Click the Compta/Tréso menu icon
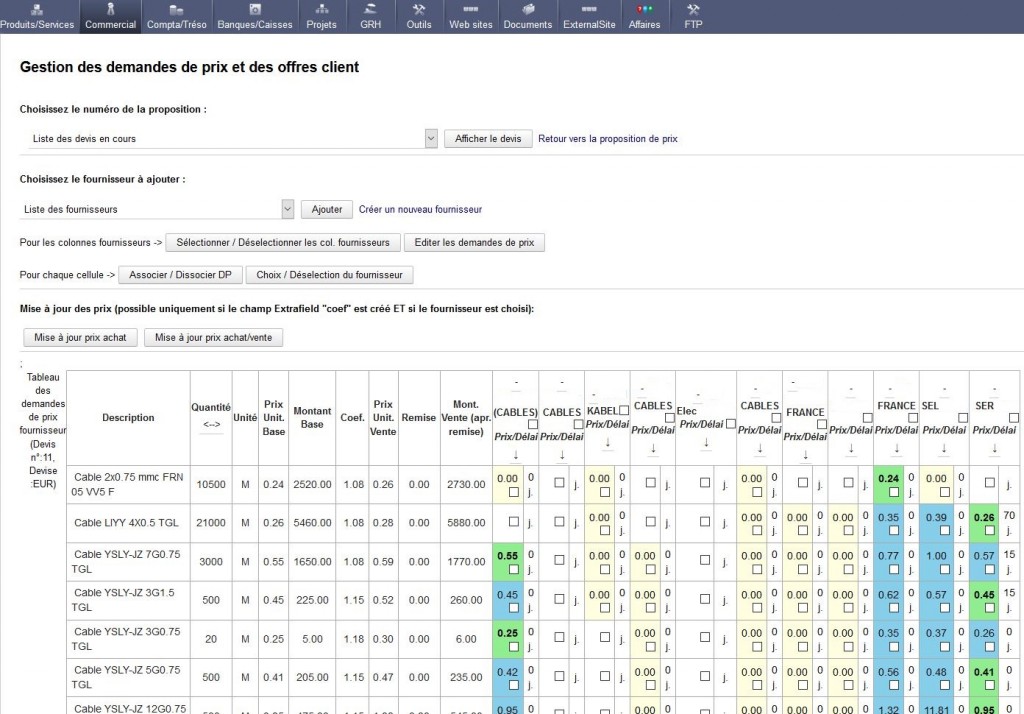The height and width of the screenshot is (714, 1024). pyautogui.click(x=175, y=9)
